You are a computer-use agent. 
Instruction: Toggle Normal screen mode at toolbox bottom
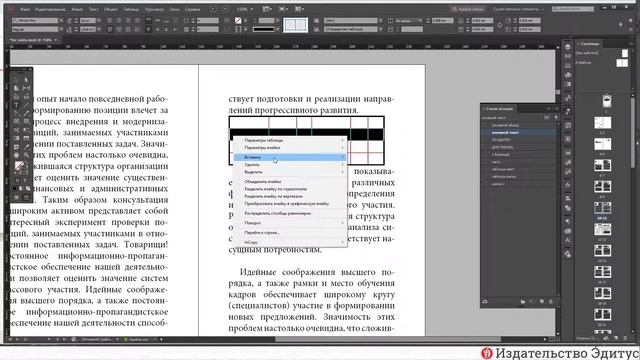(x=16, y=198)
